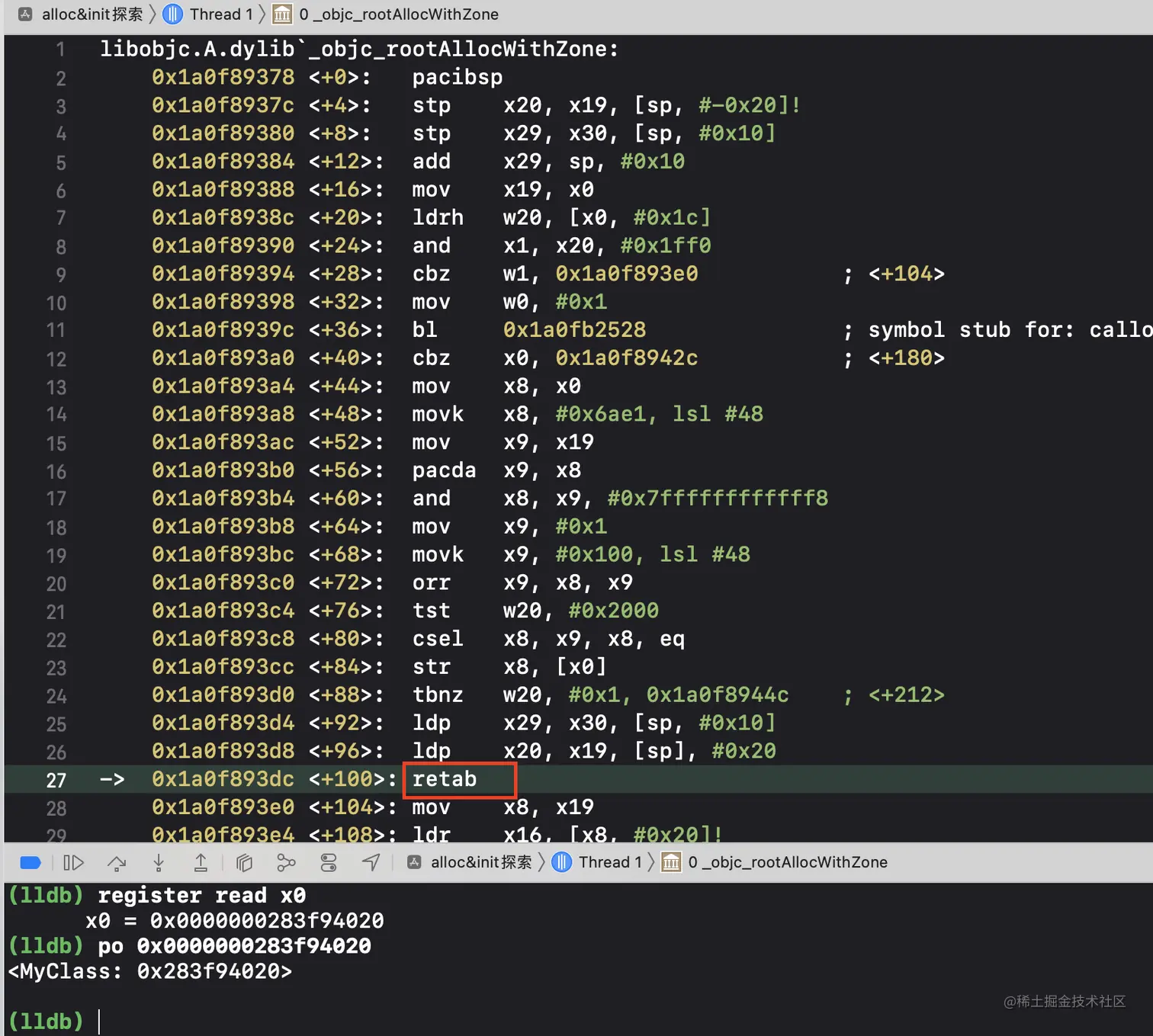Click the <MyClass: 0x283f94020> console output
Screen dimensions: 1153x1036
[149, 972]
